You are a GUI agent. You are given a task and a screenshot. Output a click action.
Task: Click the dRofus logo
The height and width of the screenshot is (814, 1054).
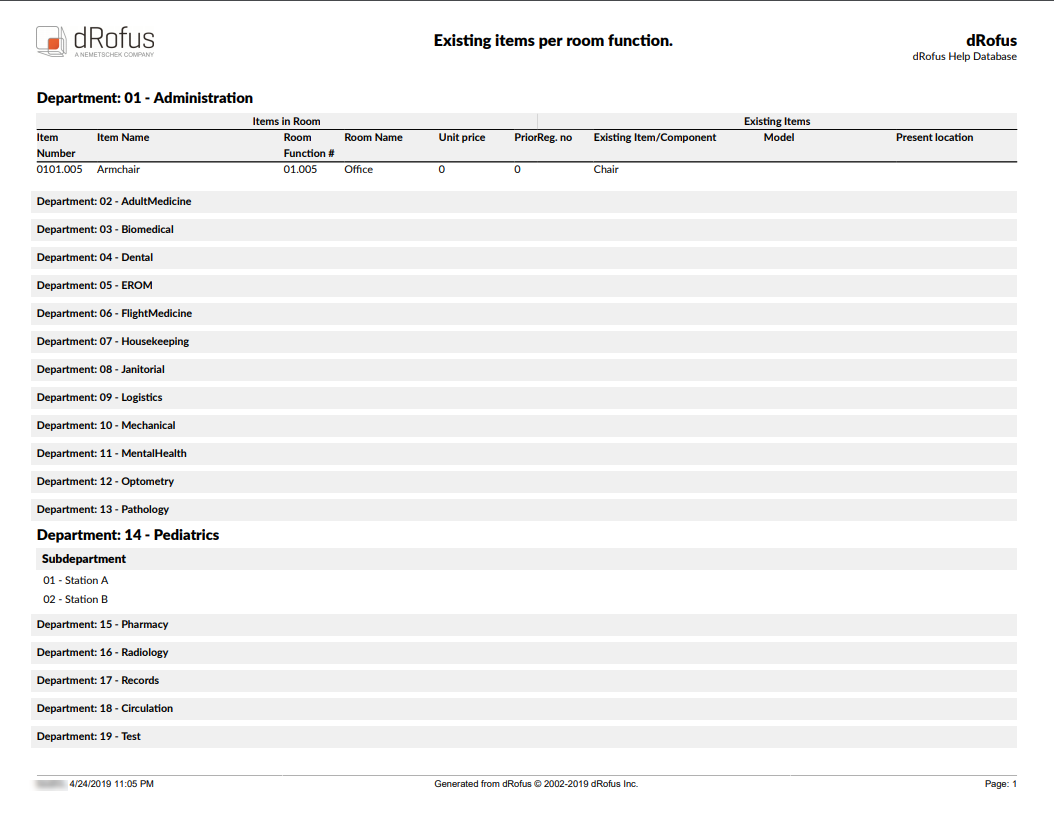coord(95,42)
